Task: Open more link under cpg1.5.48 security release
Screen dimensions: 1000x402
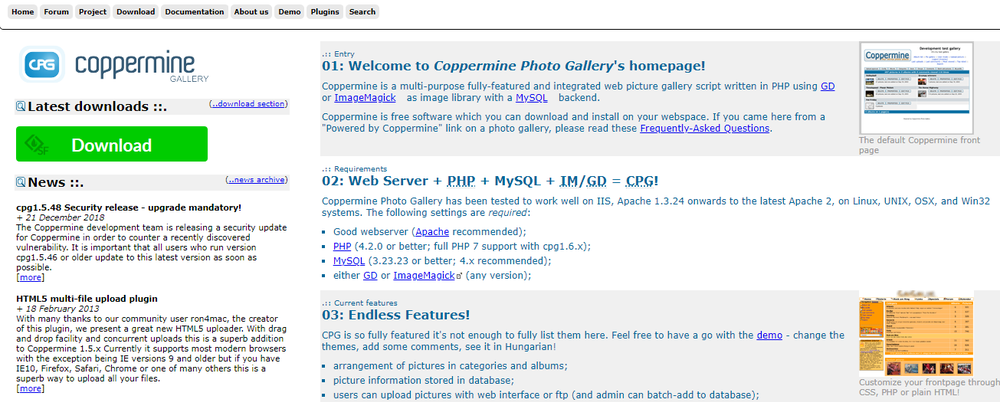Action: click(x=30, y=278)
